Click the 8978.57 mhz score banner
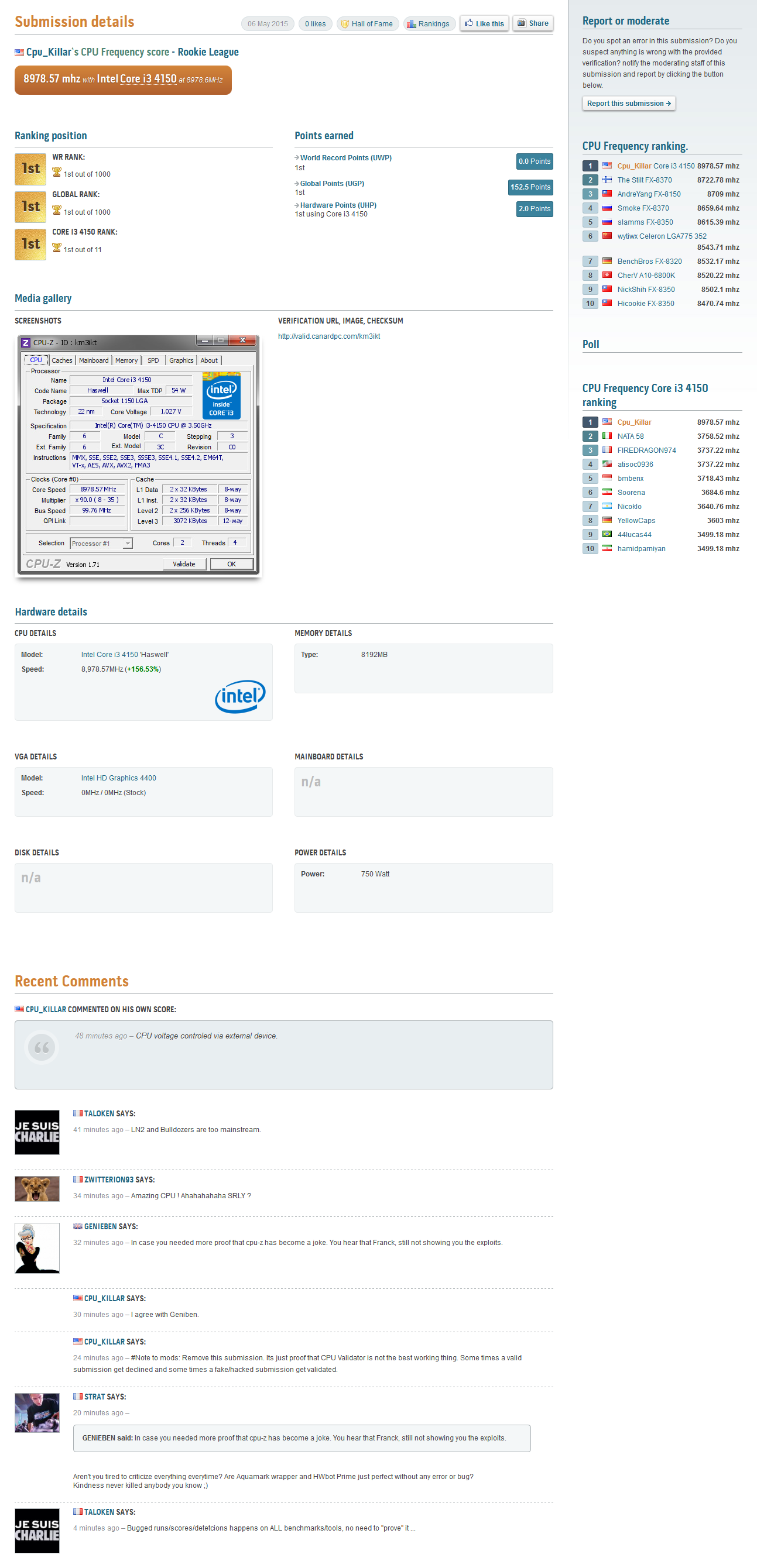Viewport: 757px width, 1568px height. 123,80
